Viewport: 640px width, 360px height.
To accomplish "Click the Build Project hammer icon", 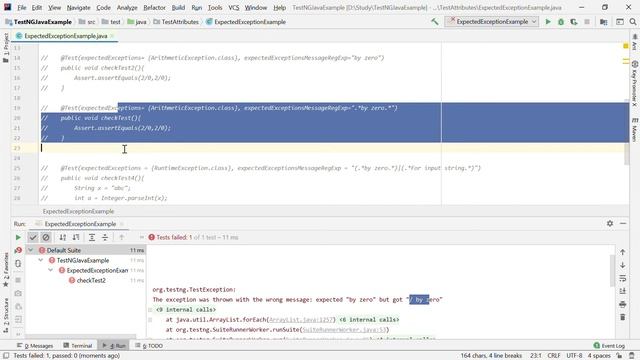I will [x=435, y=22].
